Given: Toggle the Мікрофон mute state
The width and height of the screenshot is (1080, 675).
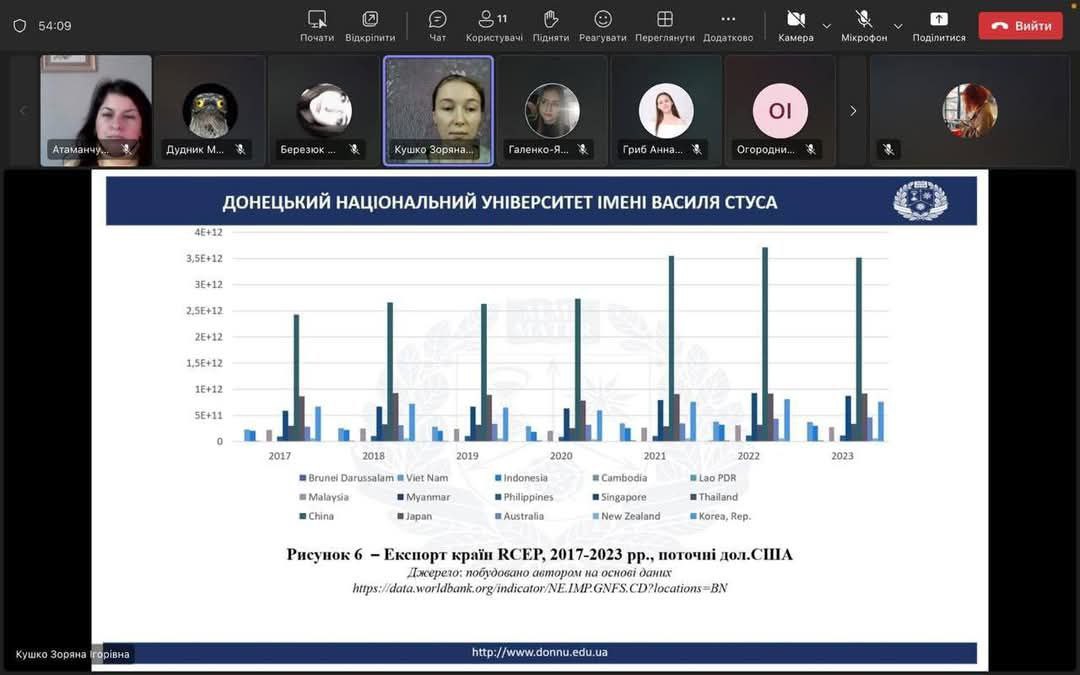Looking at the screenshot, I should coord(864,26).
